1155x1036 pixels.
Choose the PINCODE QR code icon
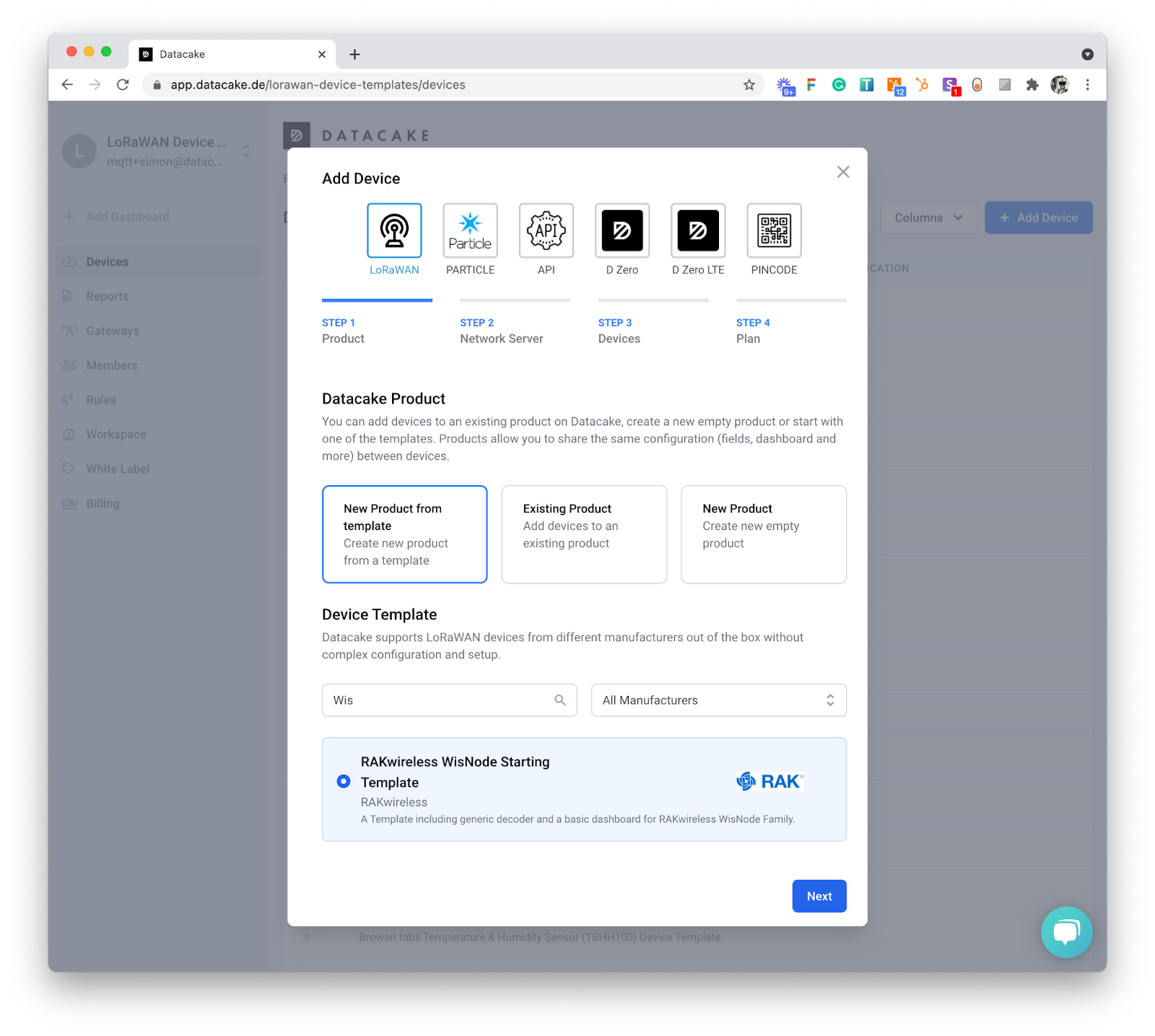click(x=774, y=230)
